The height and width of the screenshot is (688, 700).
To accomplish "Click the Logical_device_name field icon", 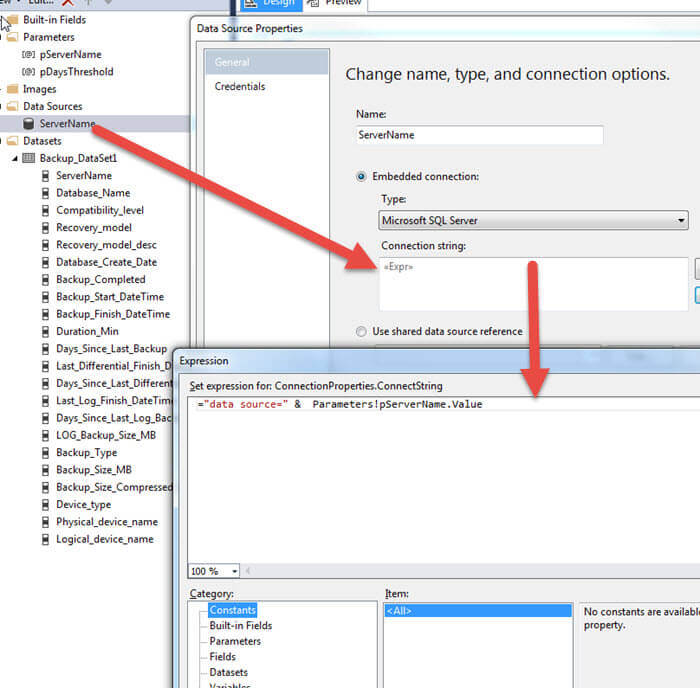I will click(x=45, y=539).
